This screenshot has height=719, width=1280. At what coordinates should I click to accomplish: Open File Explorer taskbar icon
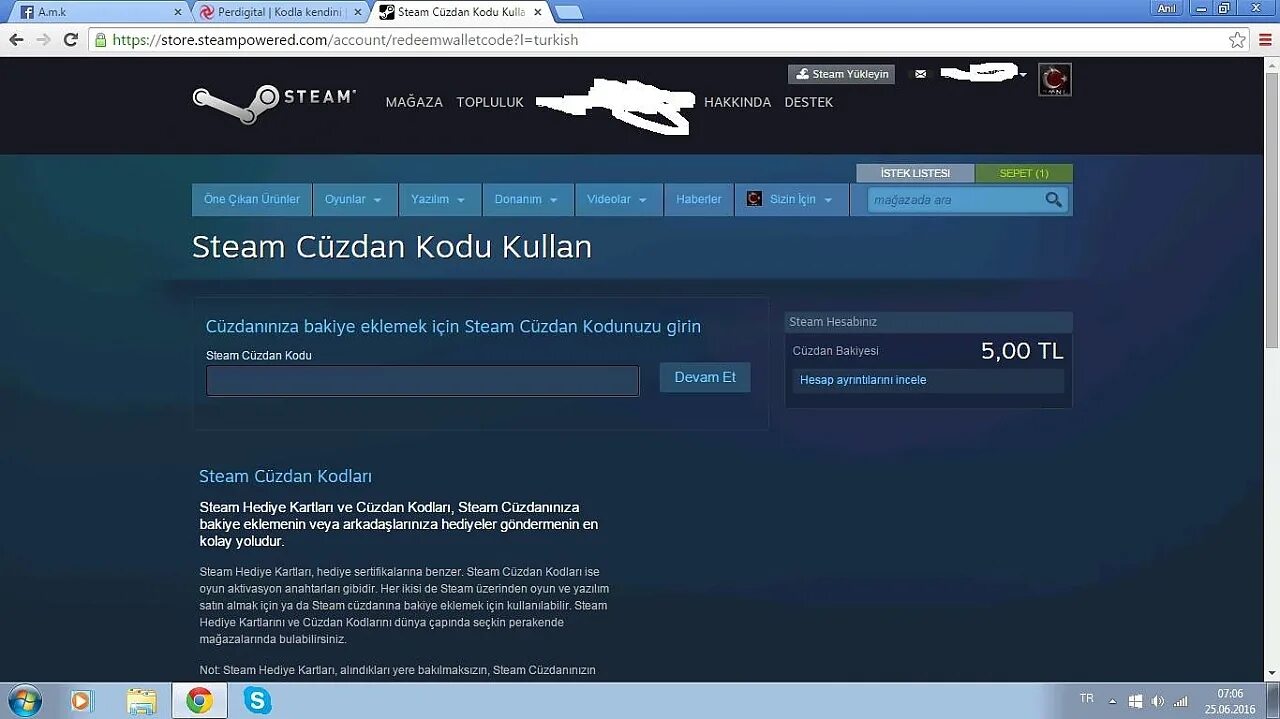tap(141, 701)
